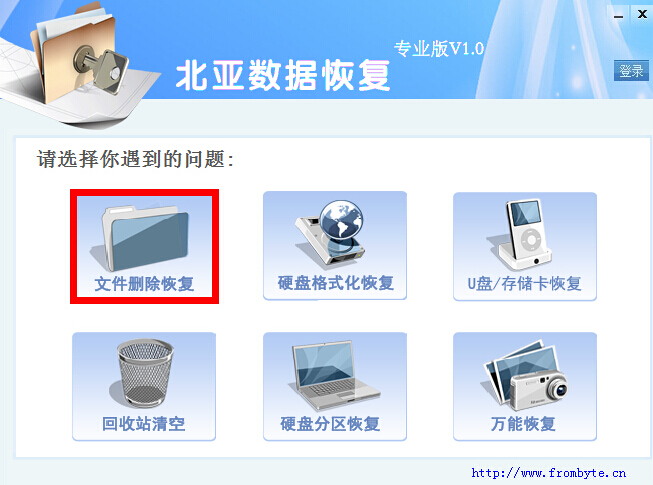Screen dimensions: 653x485
Task: Click the wire mesh trash can icon
Action: pos(142,373)
